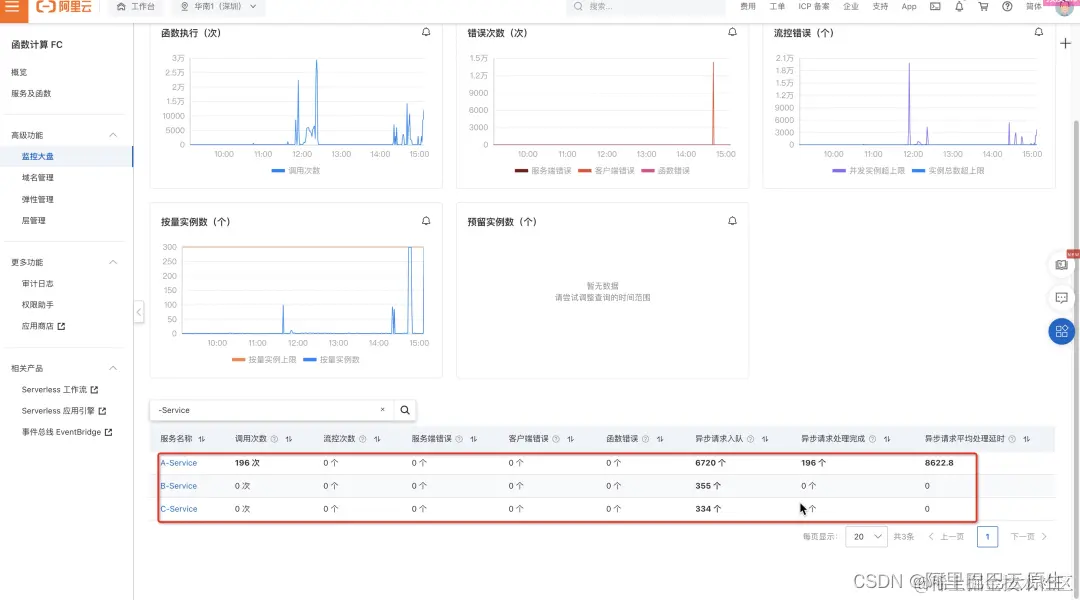Open 弹性管理 in sidebar
The height and width of the screenshot is (600, 1080).
point(38,200)
